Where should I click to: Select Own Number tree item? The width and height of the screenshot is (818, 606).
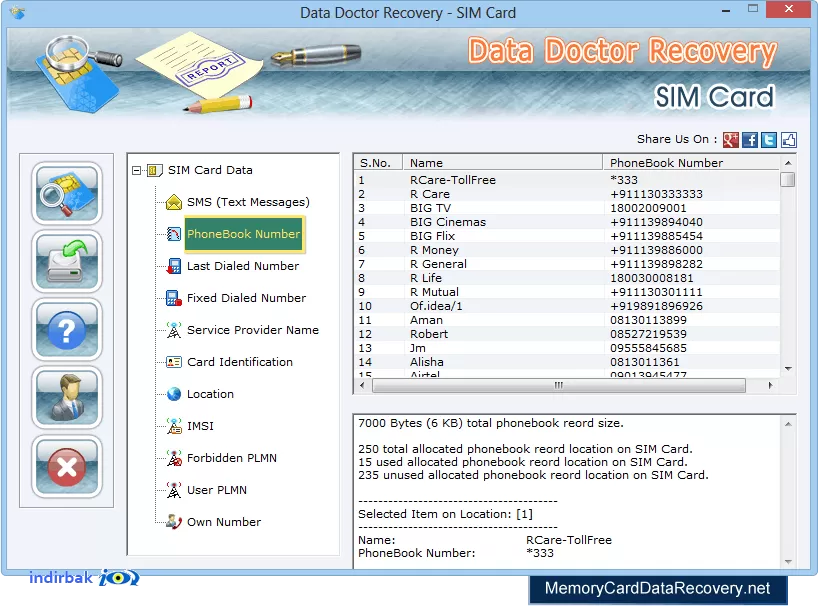(x=224, y=522)
